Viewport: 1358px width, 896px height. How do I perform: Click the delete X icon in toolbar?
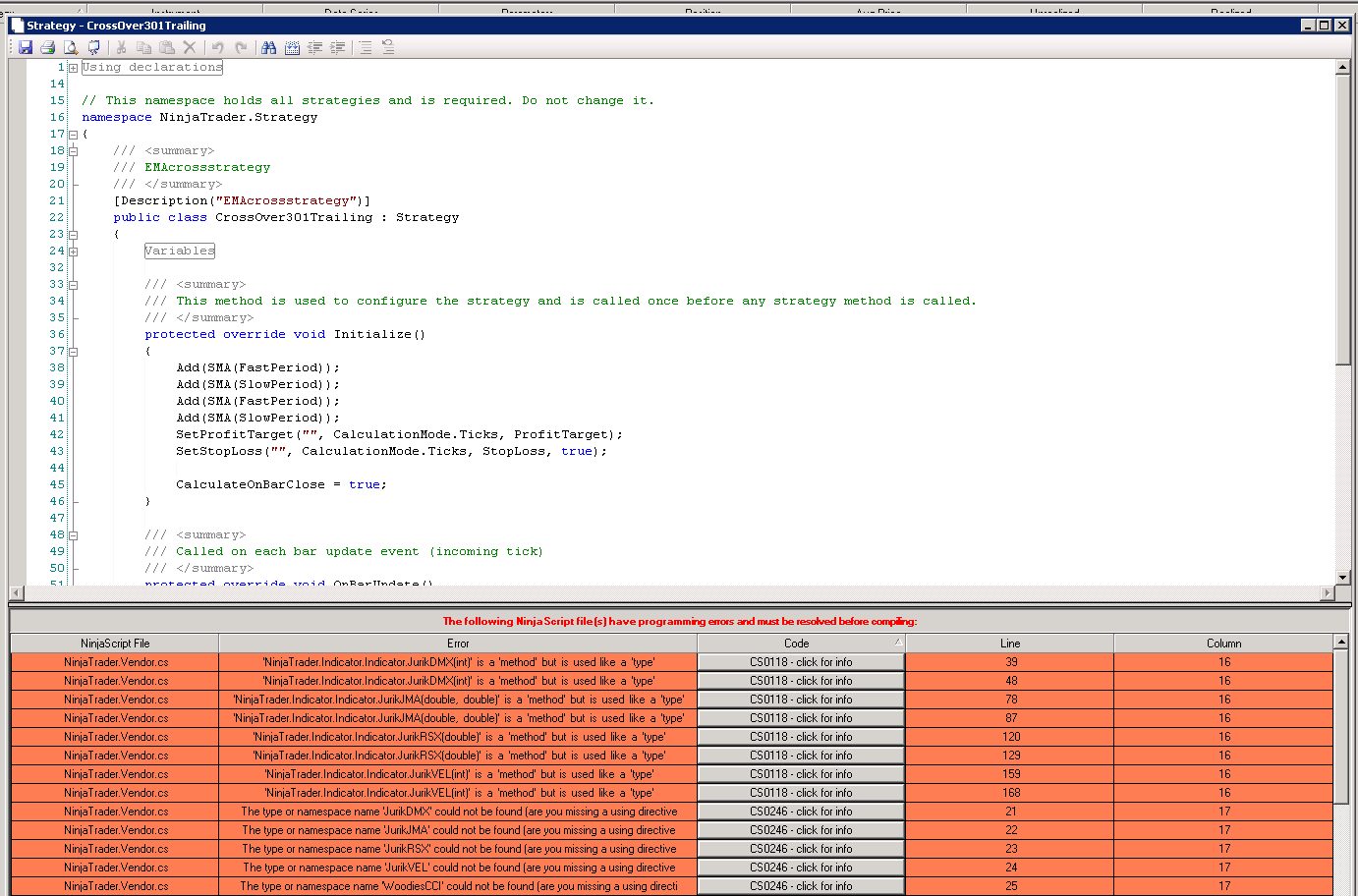tap(190, 47)
